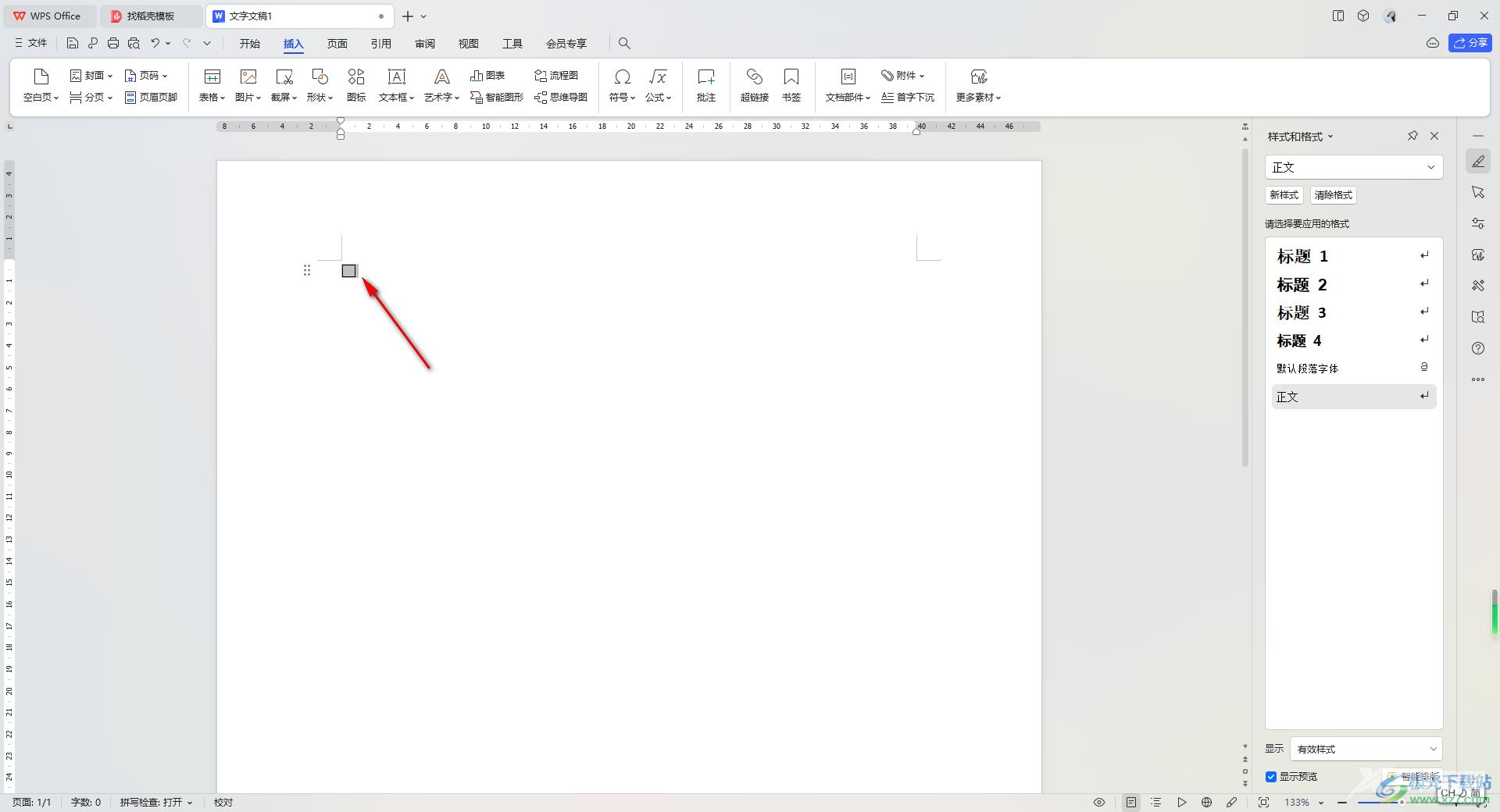Insert a Text Box (文本框)
The image size is (1500, 812).
396,85
